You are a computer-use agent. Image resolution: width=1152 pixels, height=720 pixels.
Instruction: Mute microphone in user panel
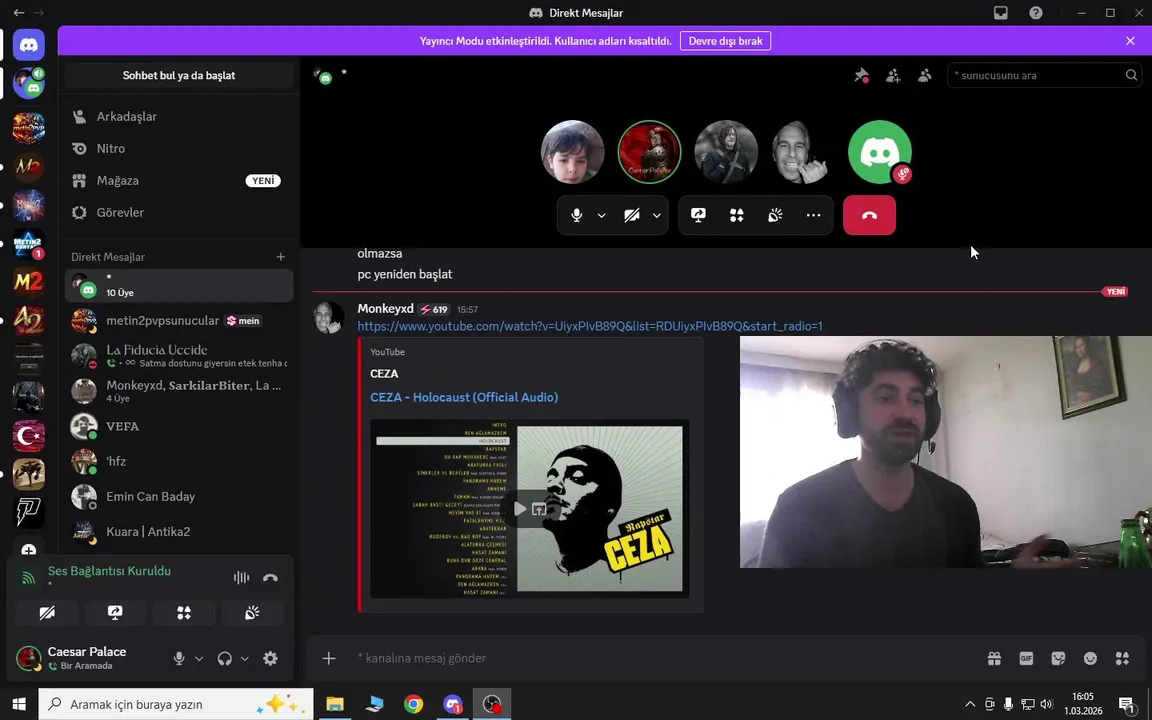coord(179,658)
